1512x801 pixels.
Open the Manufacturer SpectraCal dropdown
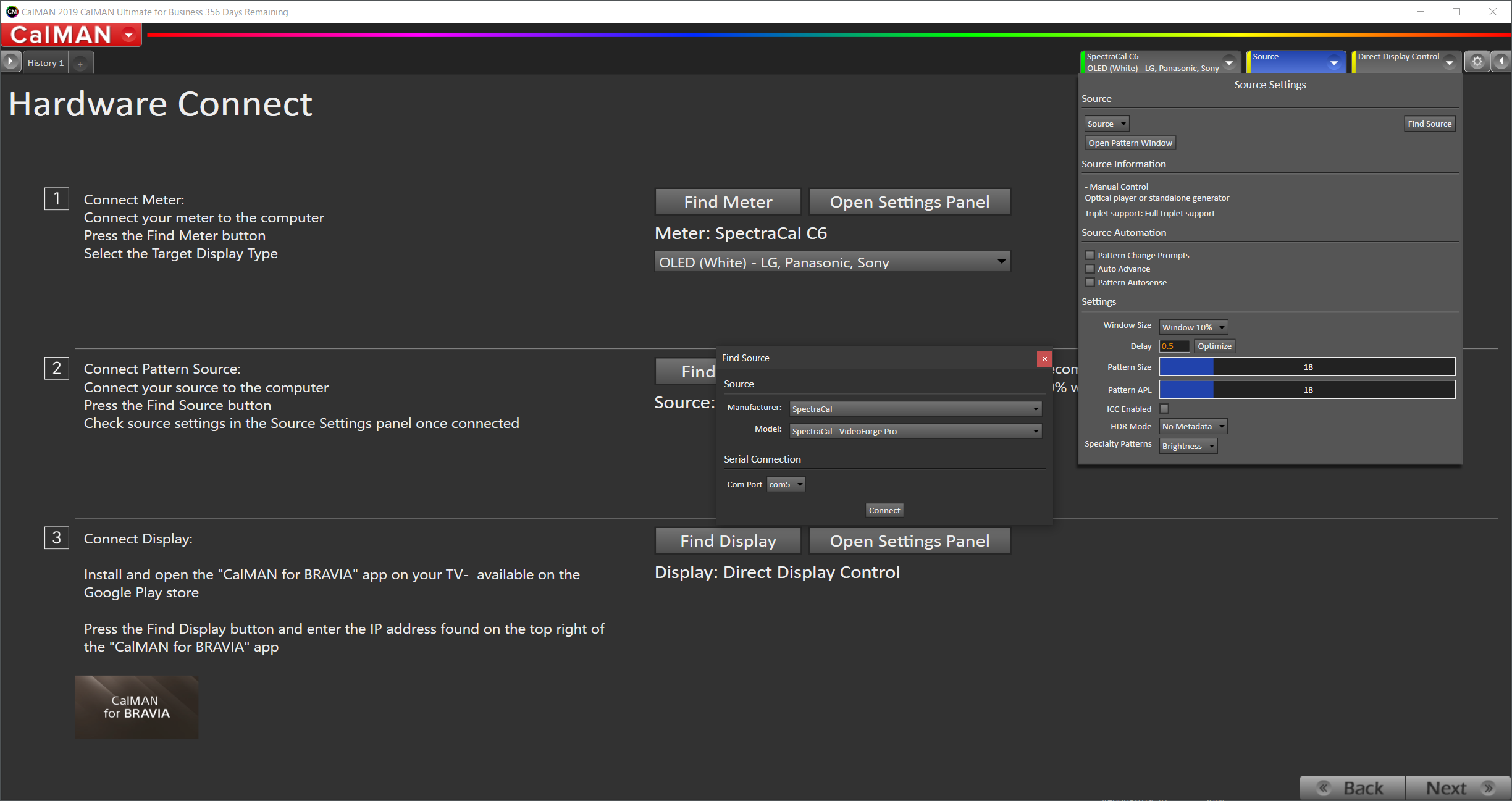pos(915,409)
